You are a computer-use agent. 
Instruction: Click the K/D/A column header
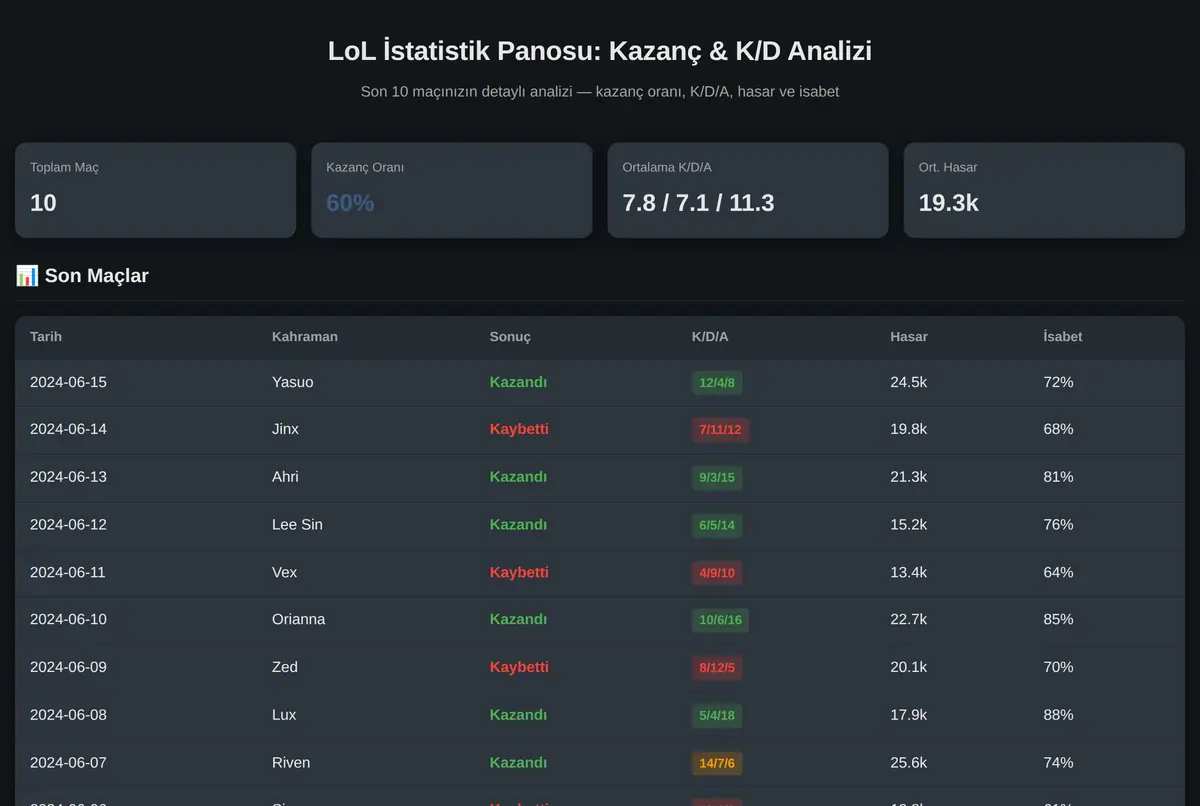(710, 337)
